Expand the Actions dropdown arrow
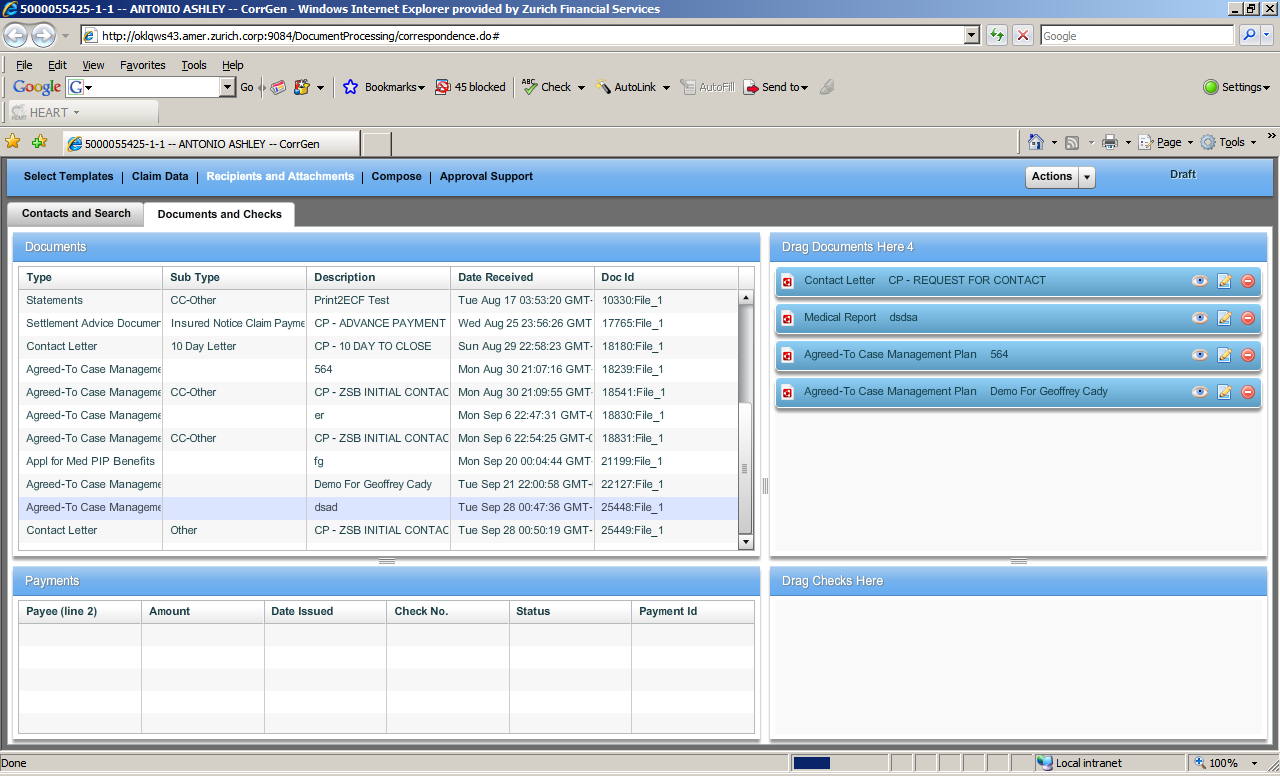Image resolution: width=1280 pixels, height=776 pixels. tap(1087, 177)
